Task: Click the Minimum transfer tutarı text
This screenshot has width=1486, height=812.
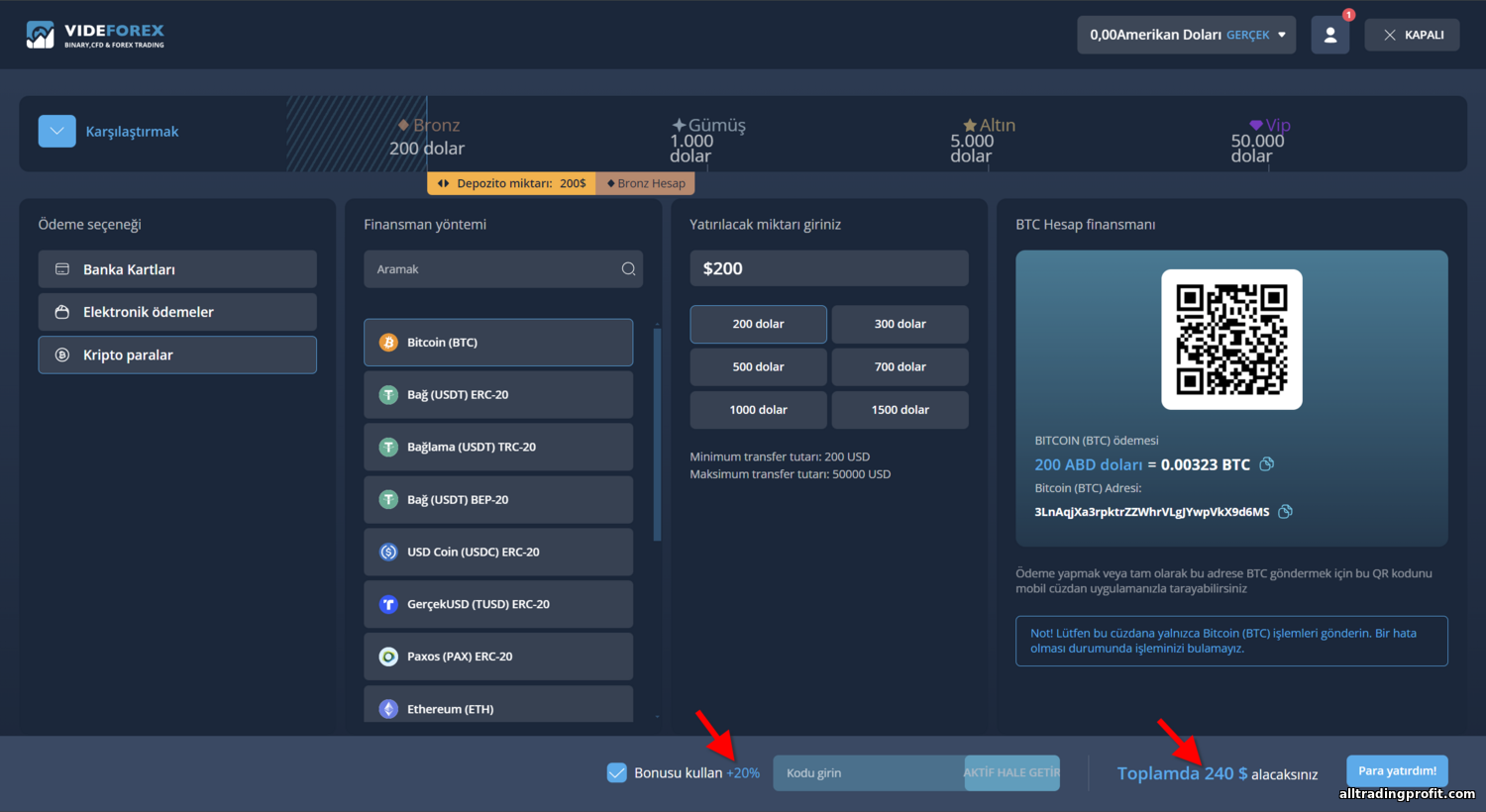Action: [780, 457]
